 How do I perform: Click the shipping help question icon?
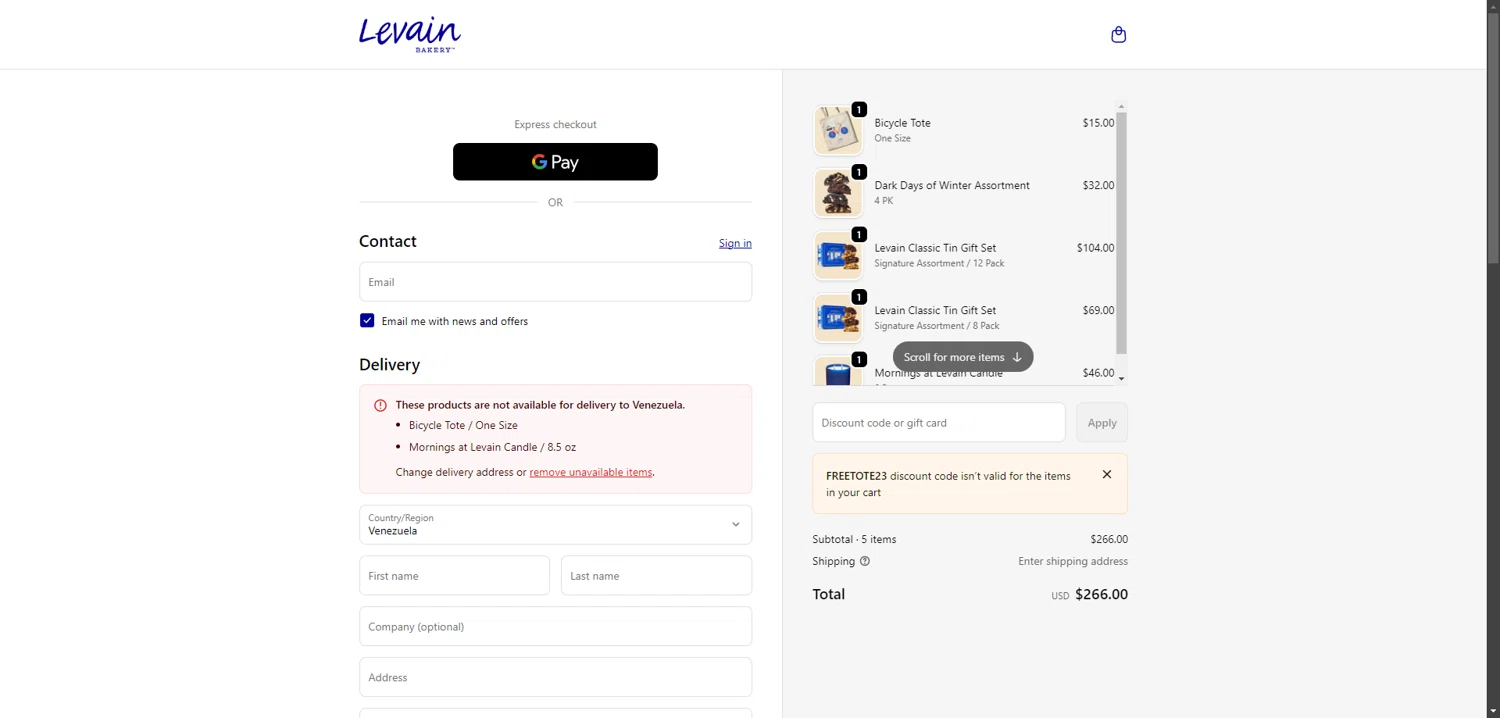click(865, 561)
